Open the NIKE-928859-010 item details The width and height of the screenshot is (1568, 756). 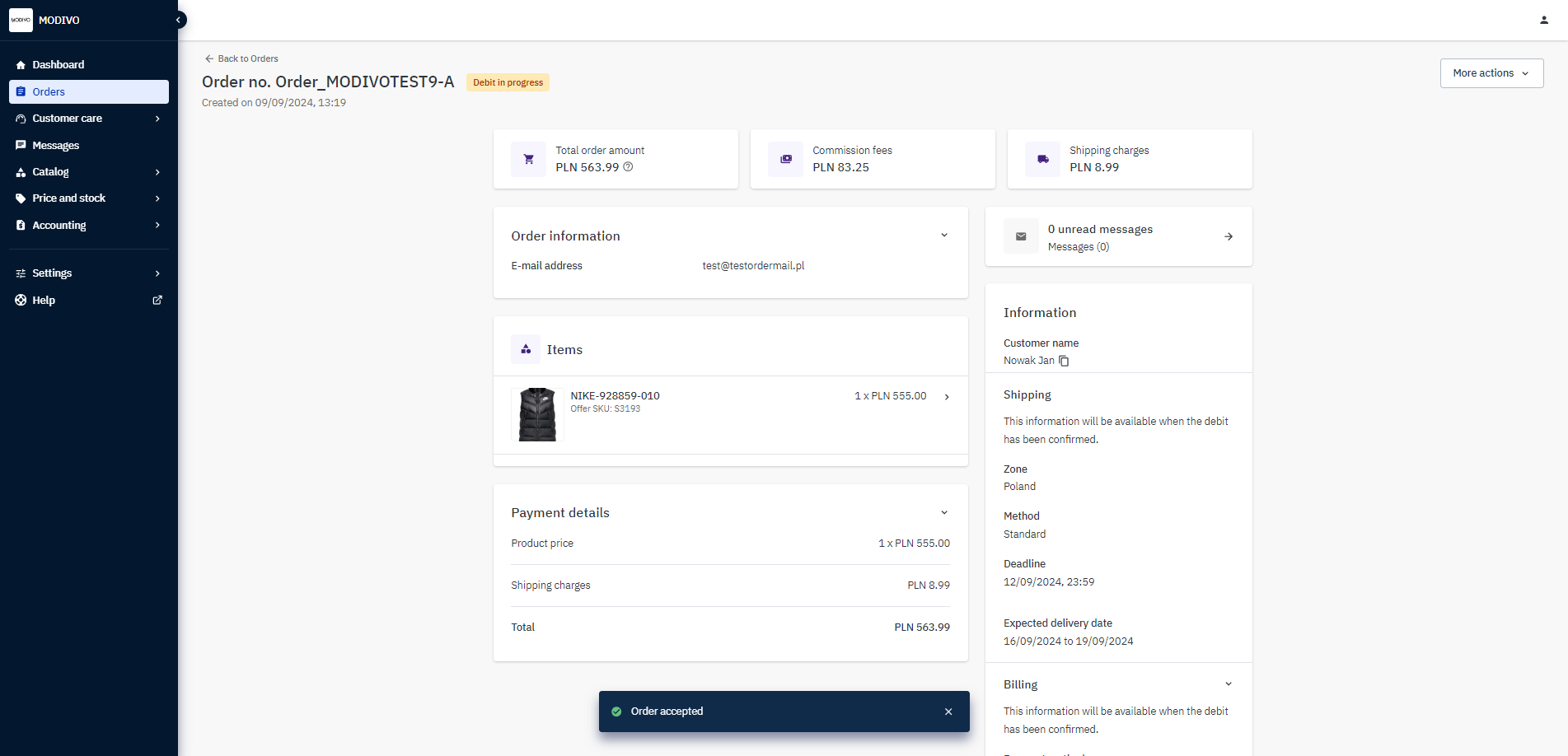click(947, 397)
